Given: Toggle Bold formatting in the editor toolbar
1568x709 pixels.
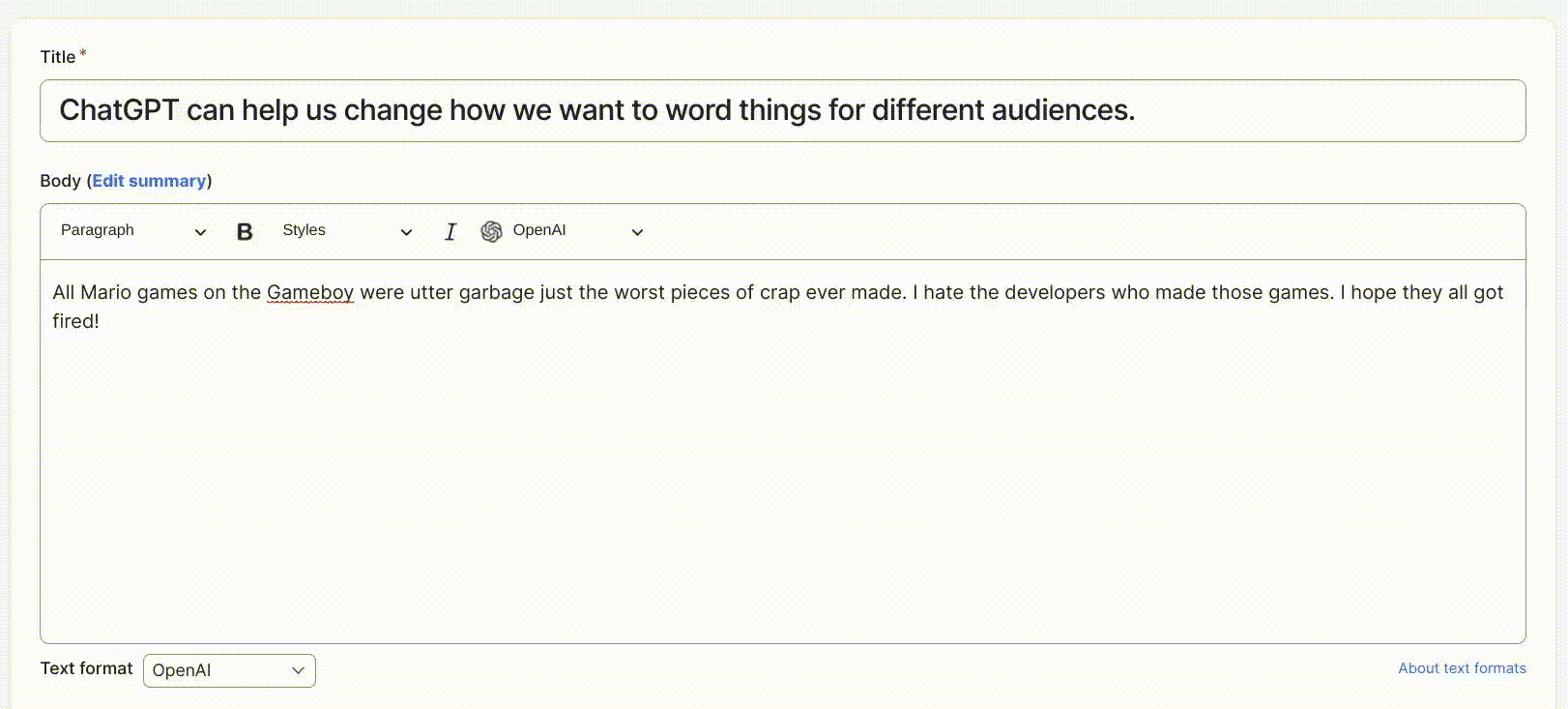Looking at the screenshot, I should 245,232.
